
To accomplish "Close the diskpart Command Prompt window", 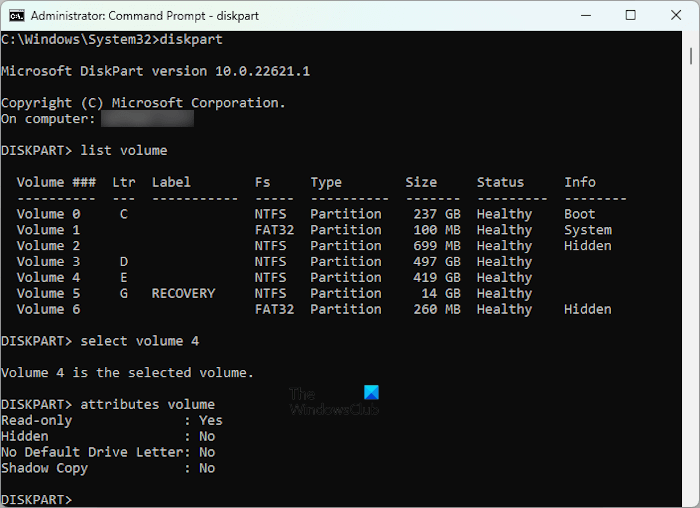I will pyautogui.click(x=676, y=16).
